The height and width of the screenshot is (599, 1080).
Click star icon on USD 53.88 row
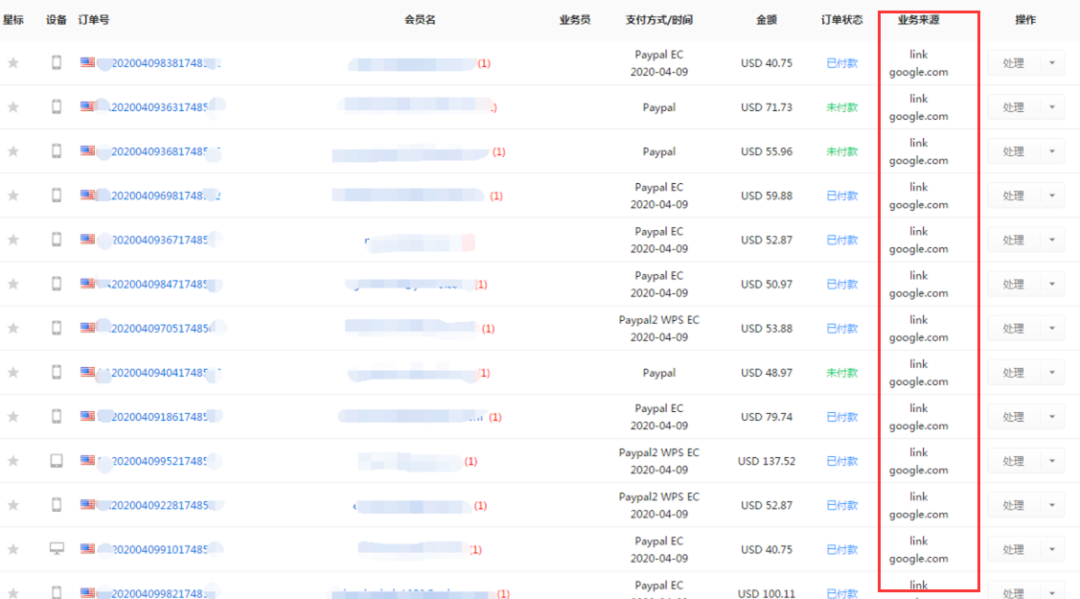click(x=13, y=328)
